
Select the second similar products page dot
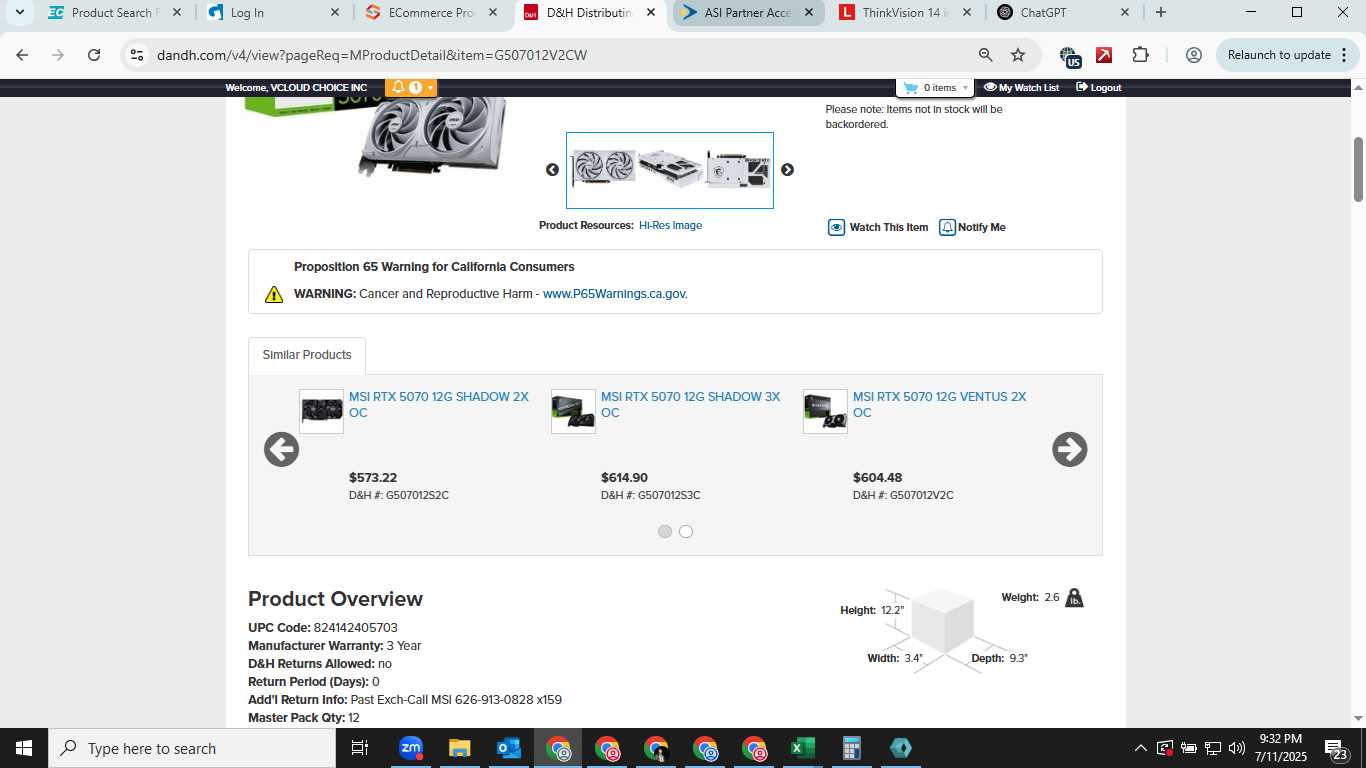click(x=686, y=532)
